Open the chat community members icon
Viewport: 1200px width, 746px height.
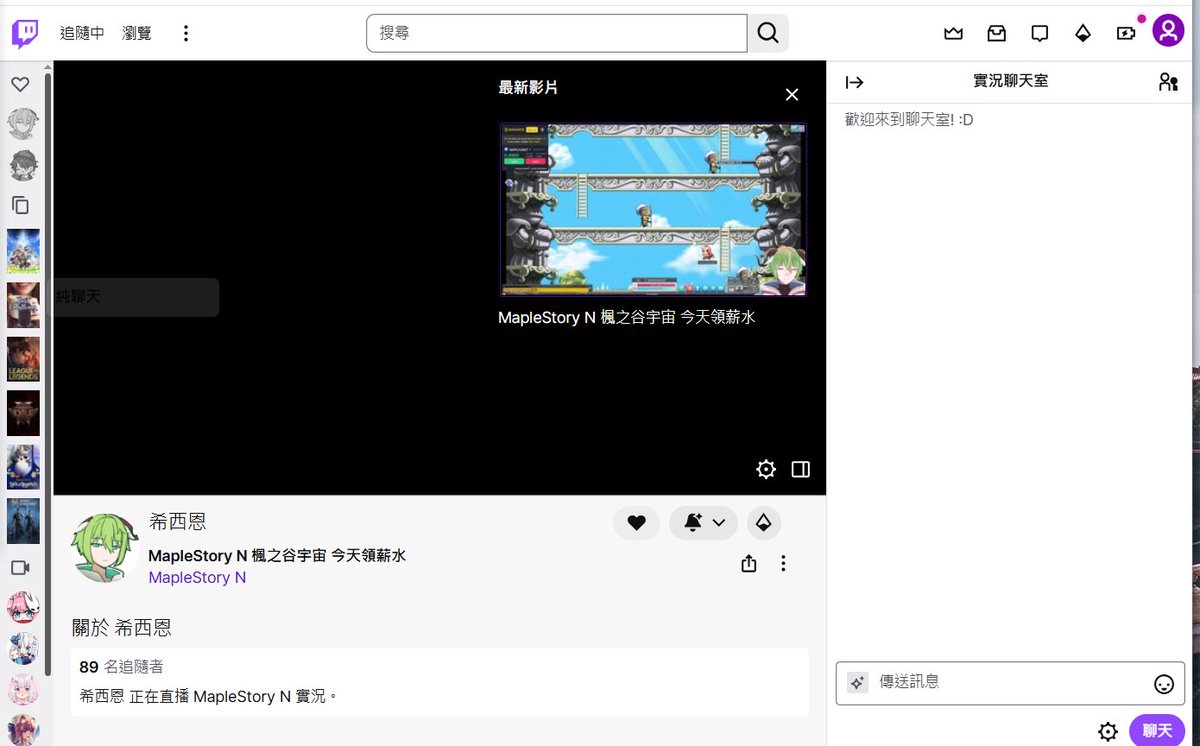[1168, 82]
